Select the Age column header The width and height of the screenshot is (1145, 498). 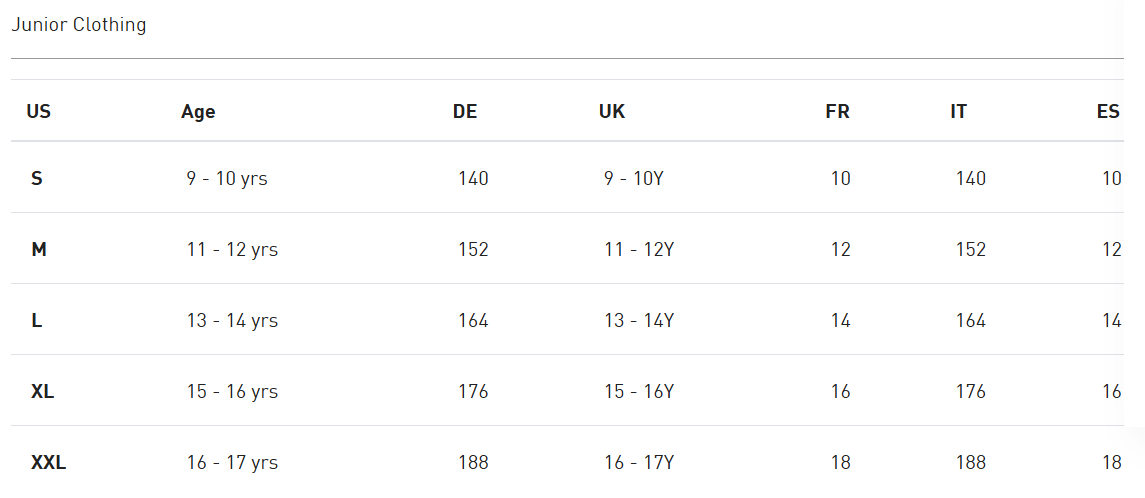[198, 112]
